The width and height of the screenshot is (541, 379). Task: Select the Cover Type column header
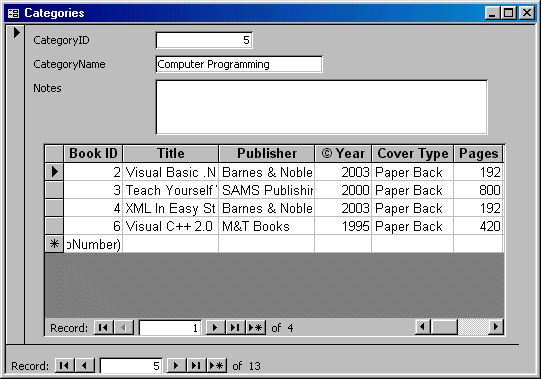(x=413, y=154)
